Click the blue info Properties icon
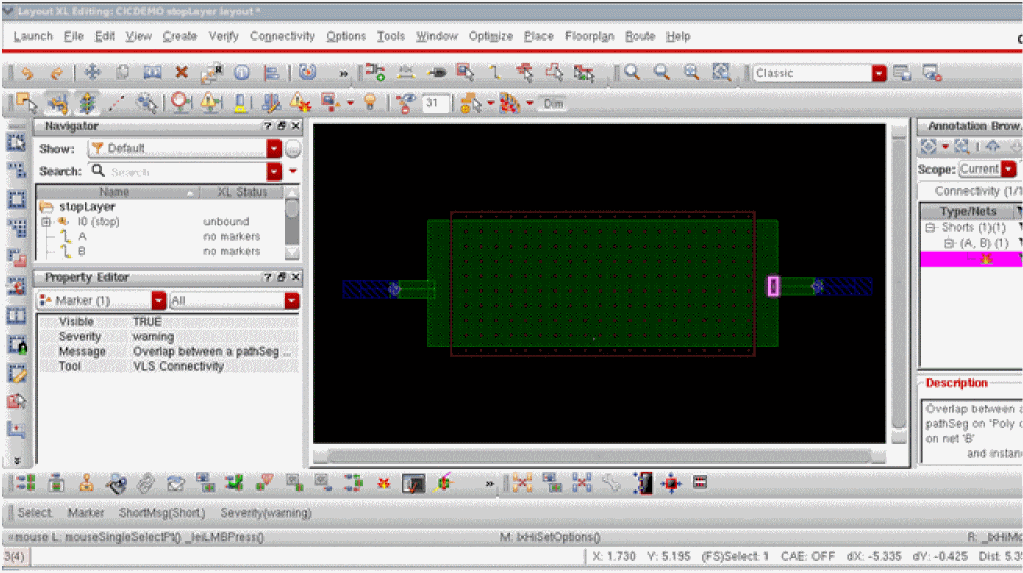The image size is (1023, 573). (x=241, y=73)
